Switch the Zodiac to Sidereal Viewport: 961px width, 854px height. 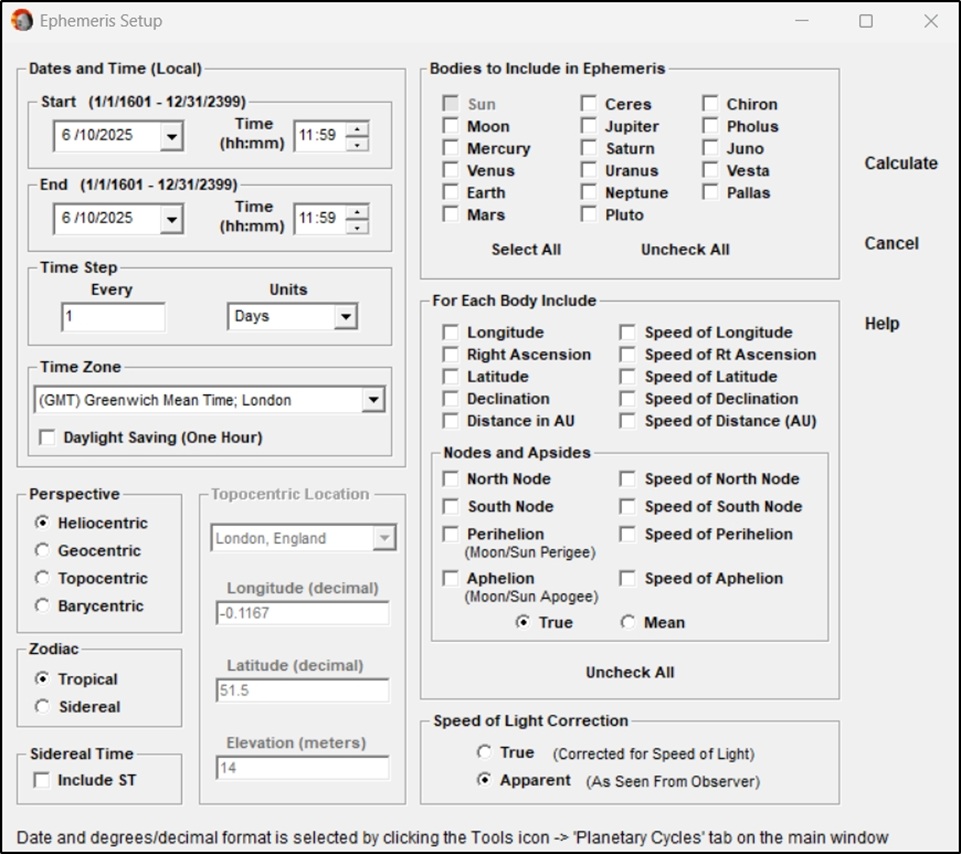coord(41,707)
